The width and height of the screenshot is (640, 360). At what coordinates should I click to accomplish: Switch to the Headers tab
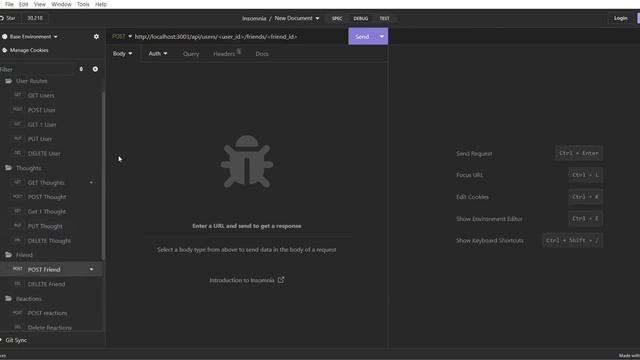click(227, 53)
